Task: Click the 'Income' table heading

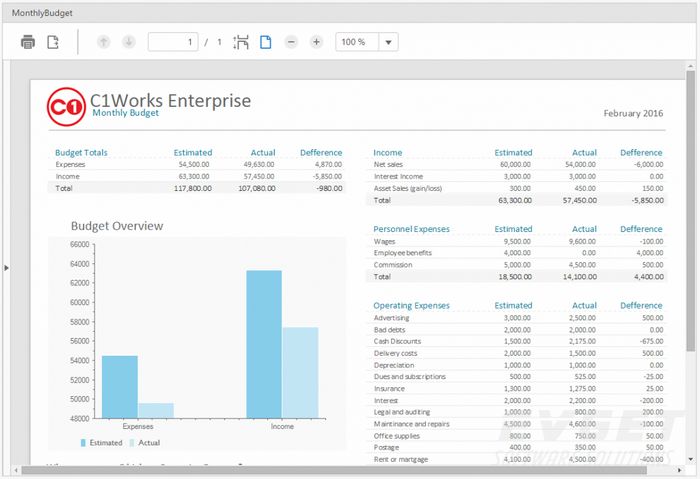Action: (388, 153)
